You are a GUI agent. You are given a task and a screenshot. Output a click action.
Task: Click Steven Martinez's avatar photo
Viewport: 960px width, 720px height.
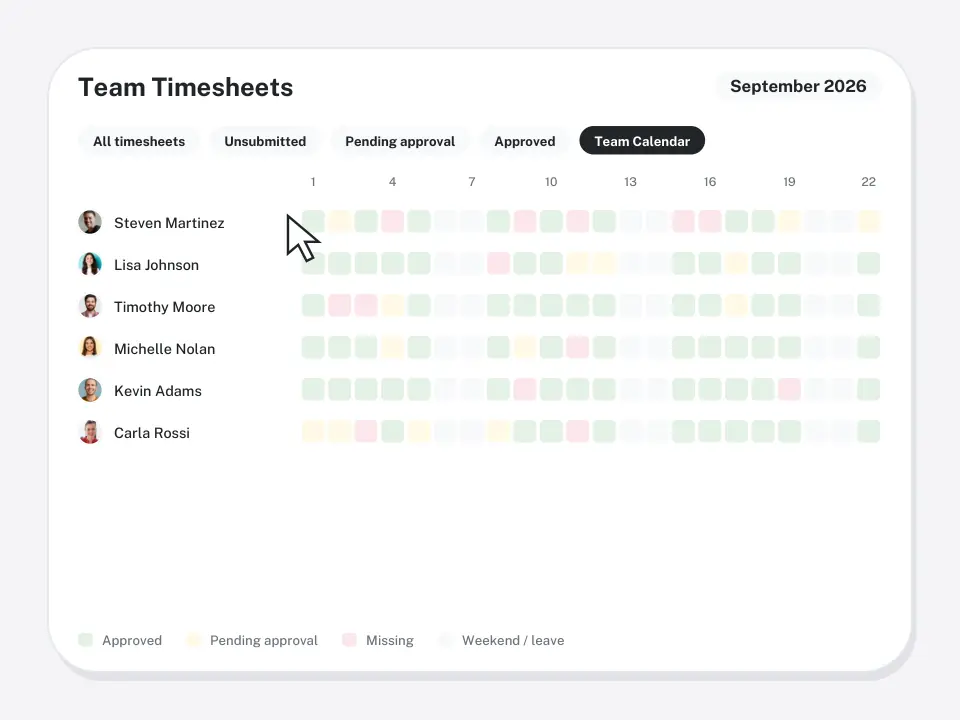pos(90,222)
